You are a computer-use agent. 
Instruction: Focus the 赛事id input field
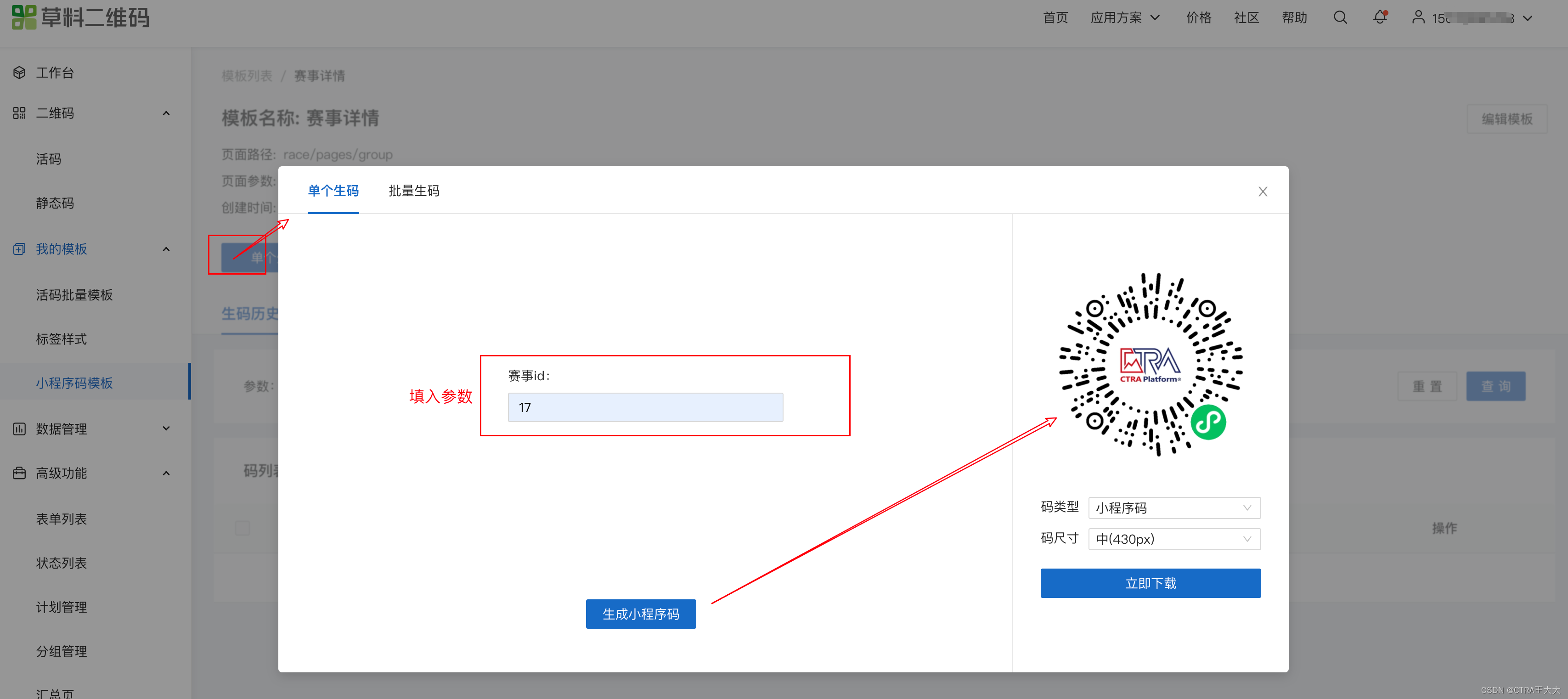(645, 407)
